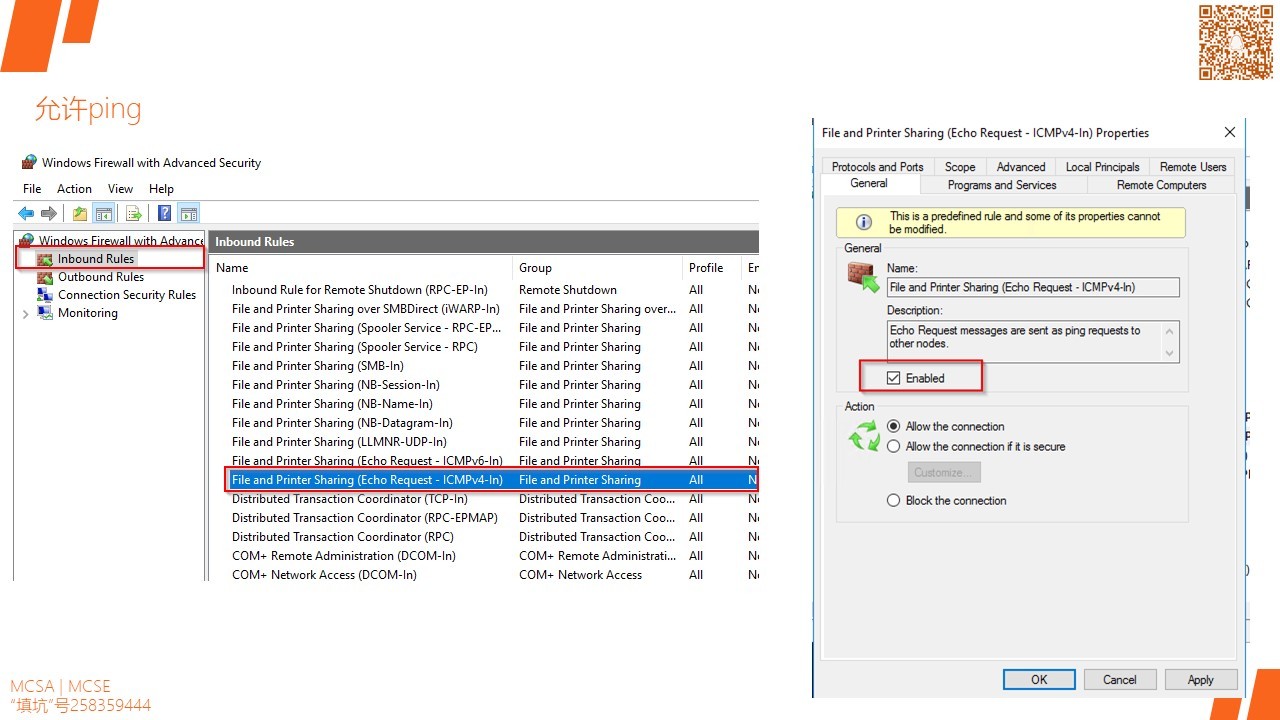Close the Properties dialog with X

[1230, 132]
